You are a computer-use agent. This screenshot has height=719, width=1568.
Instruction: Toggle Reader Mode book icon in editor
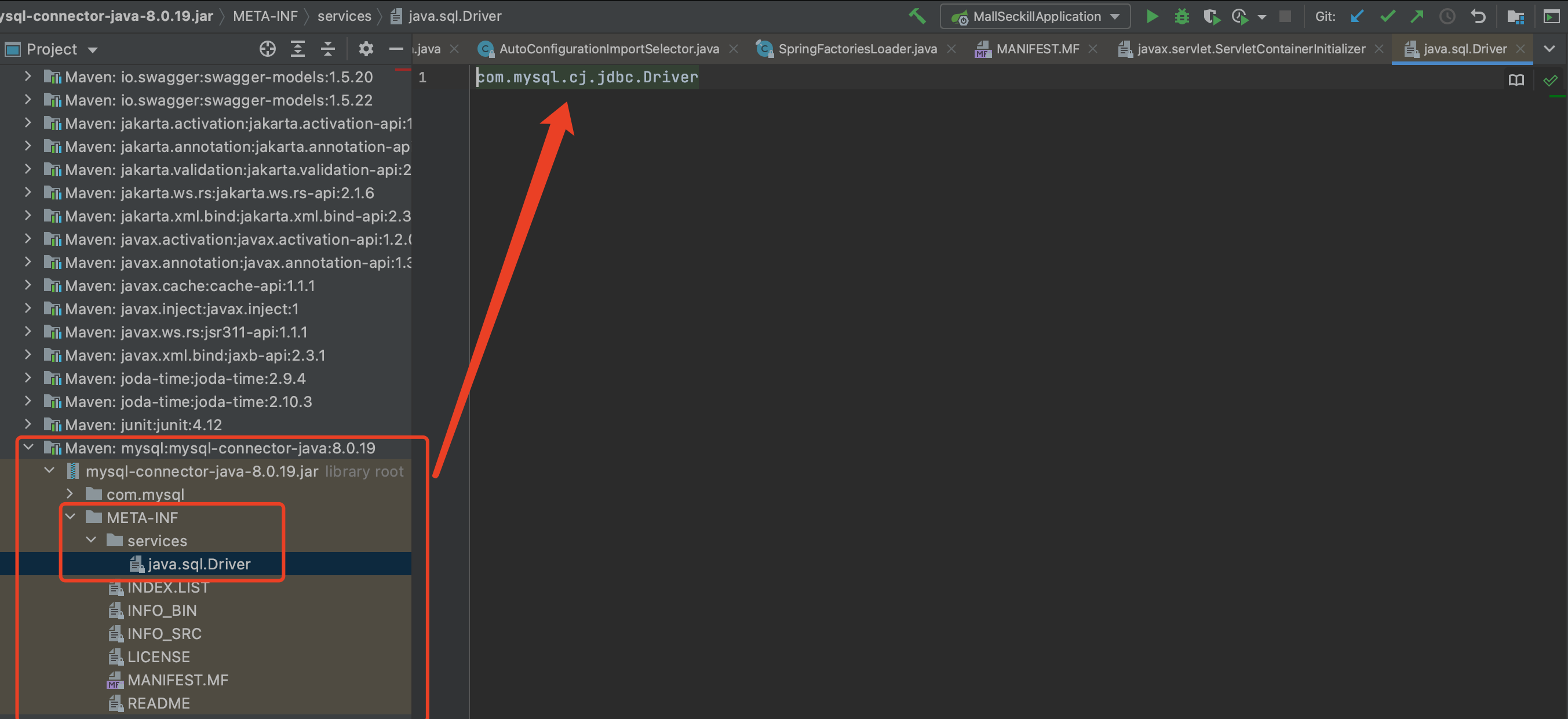(1516, 80)
